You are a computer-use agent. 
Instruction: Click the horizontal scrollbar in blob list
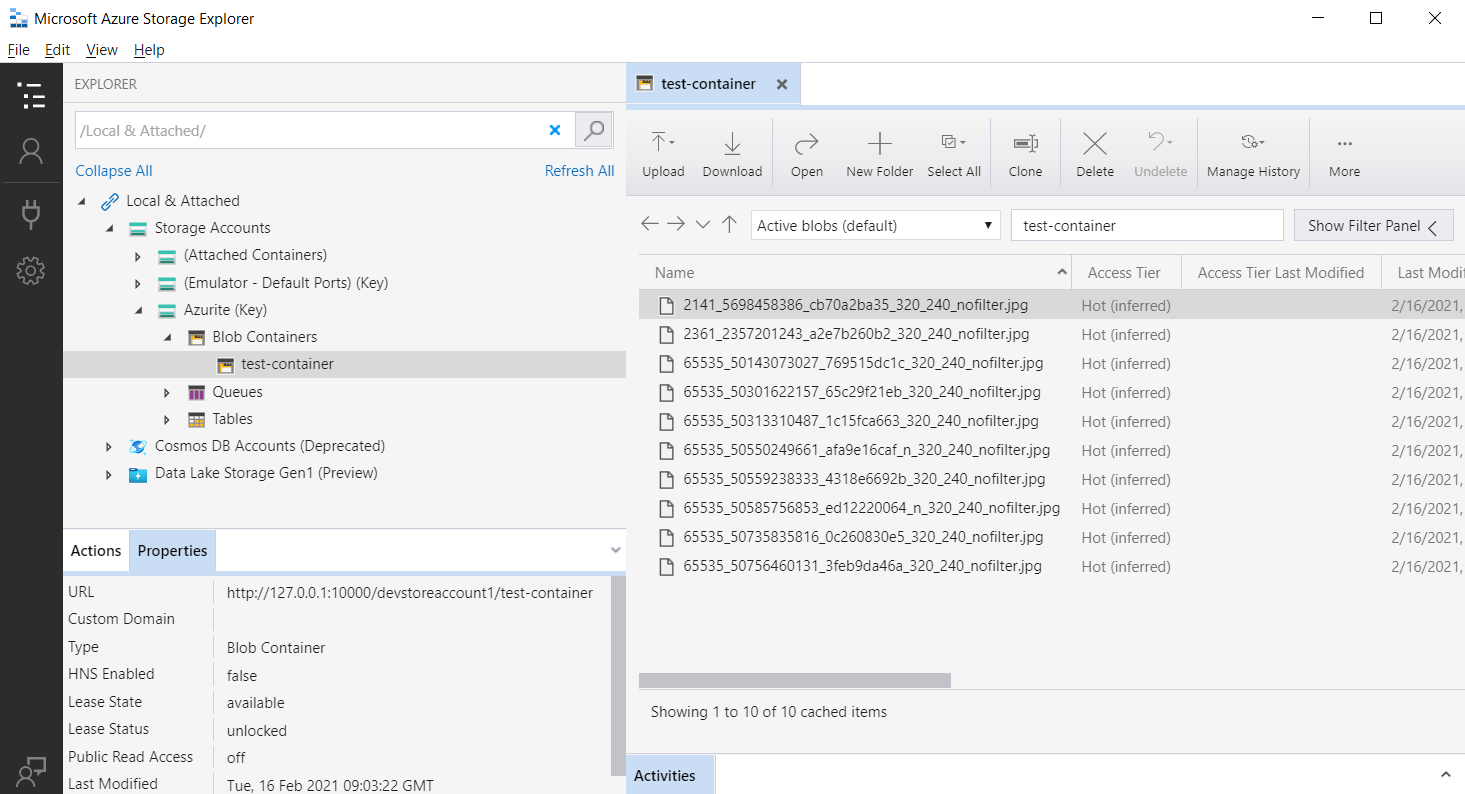click(x=795, y=681)
